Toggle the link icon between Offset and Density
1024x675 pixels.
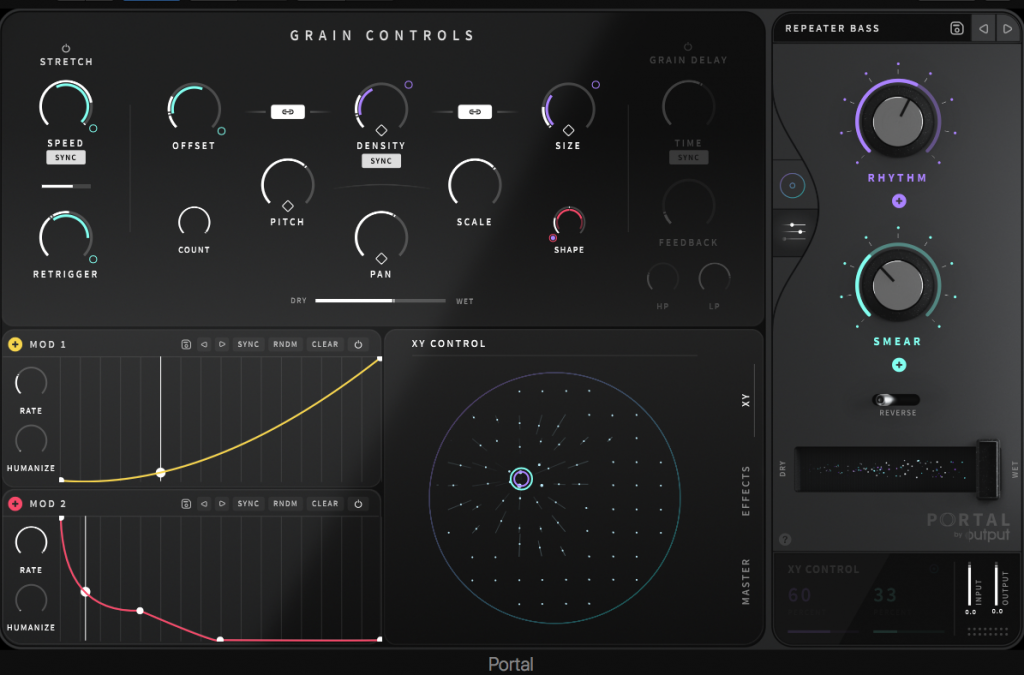289,111
